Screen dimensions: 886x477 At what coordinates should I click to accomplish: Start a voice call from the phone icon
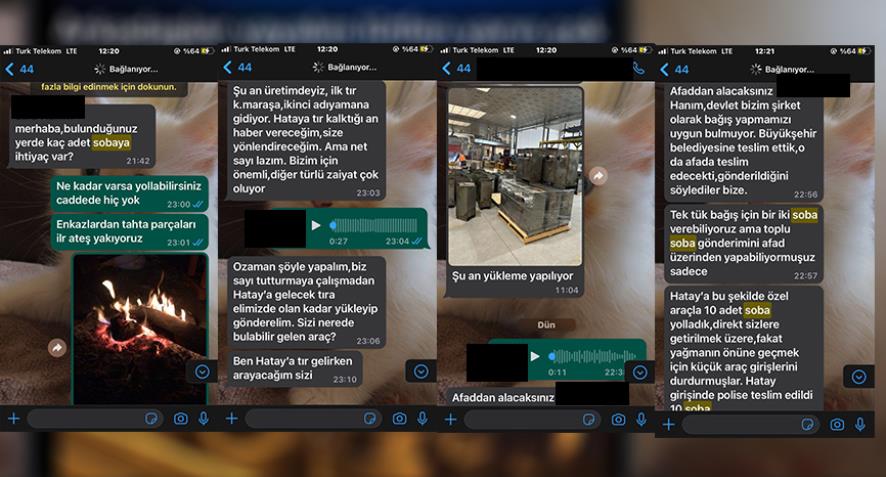[639, 68]
